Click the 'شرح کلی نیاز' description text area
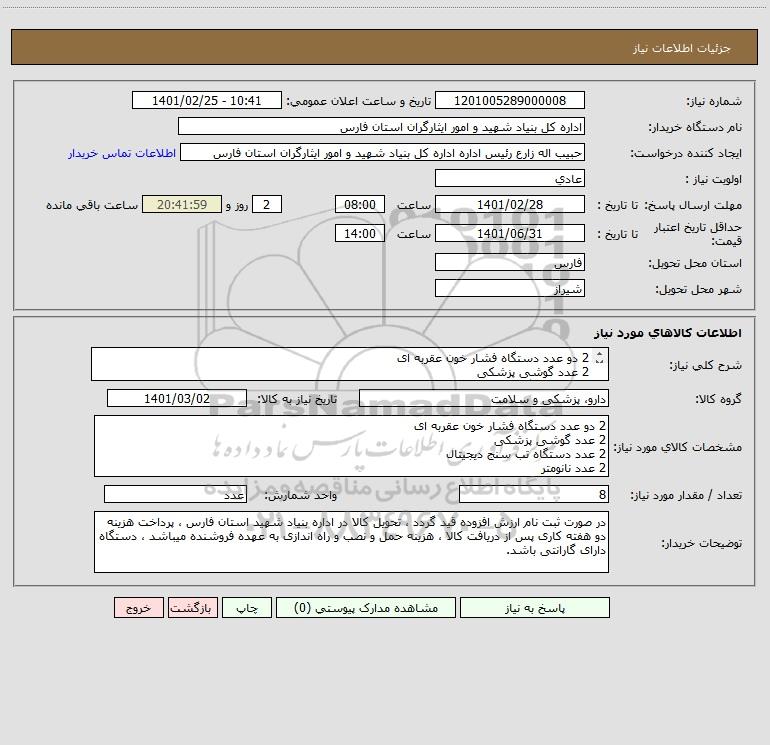This screenshot has width=770, height=745. (350, 364)
